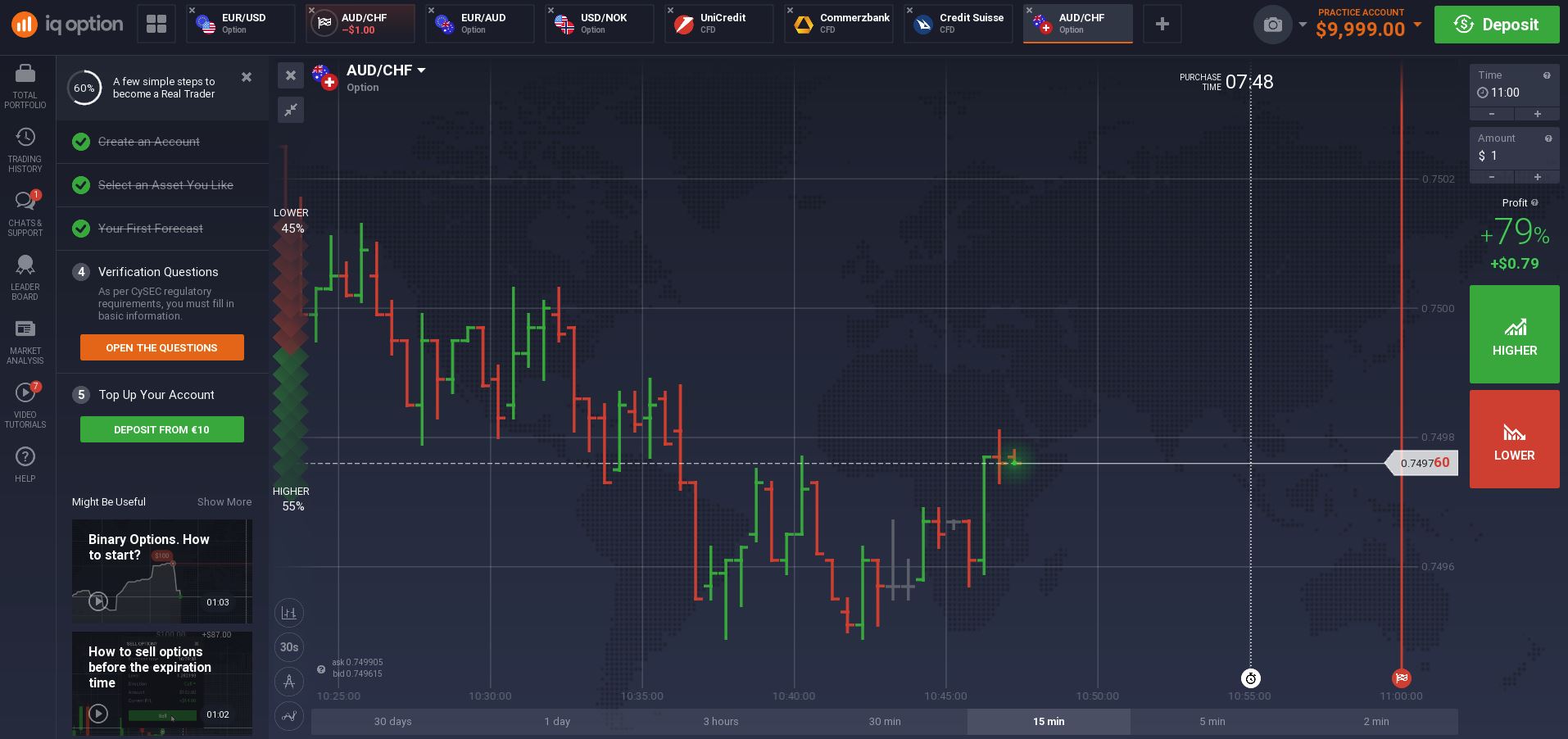
Task: Close the EUR/USD tab
Action: [193, 11]
